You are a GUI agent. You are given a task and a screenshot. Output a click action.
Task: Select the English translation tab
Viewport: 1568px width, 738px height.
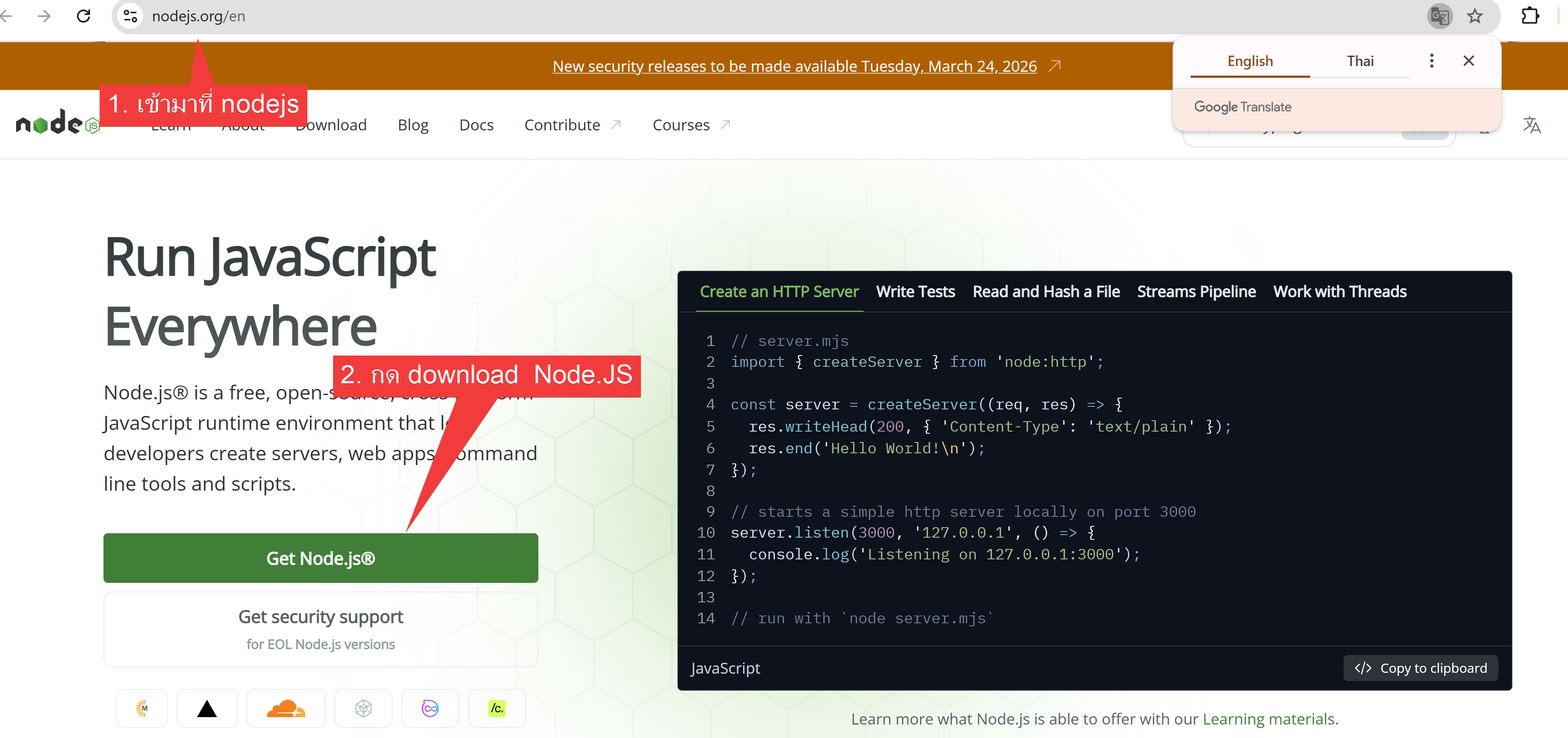click(1250, 61)
